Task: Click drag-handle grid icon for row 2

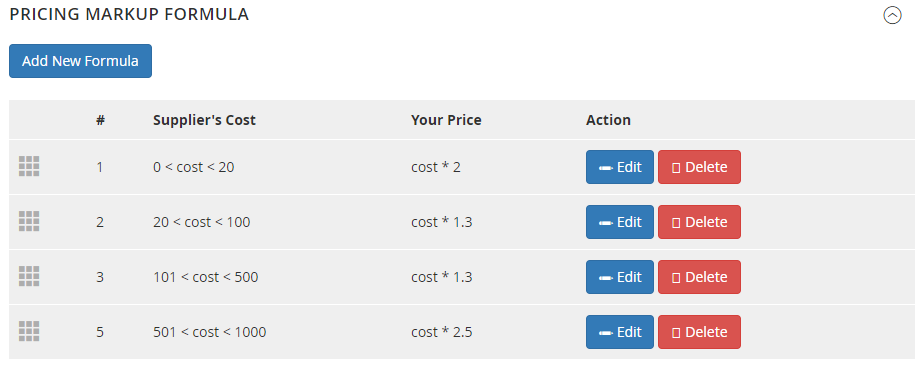Action: coord(29,221)
